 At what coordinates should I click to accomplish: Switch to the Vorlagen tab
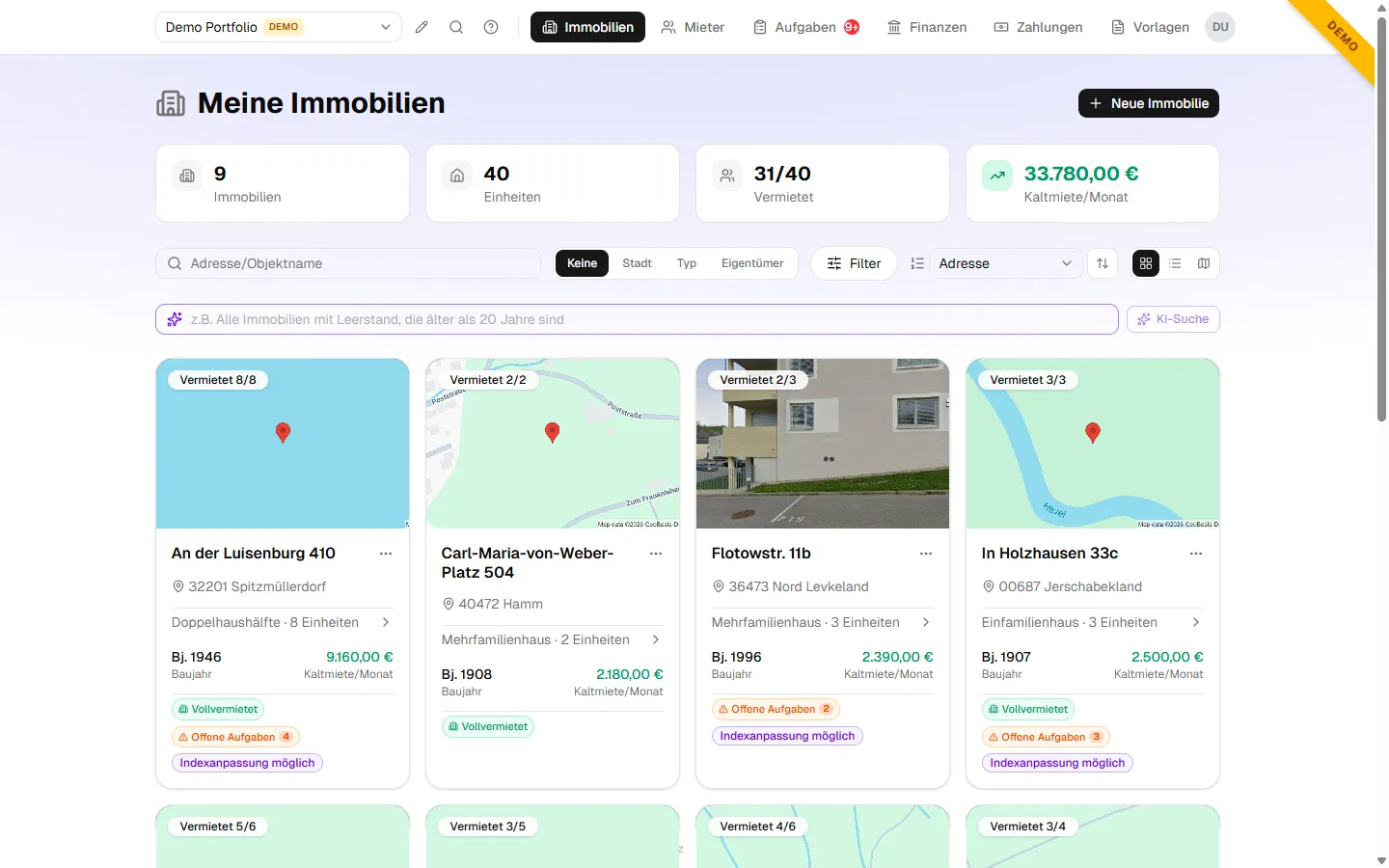tap(1150, 27)
